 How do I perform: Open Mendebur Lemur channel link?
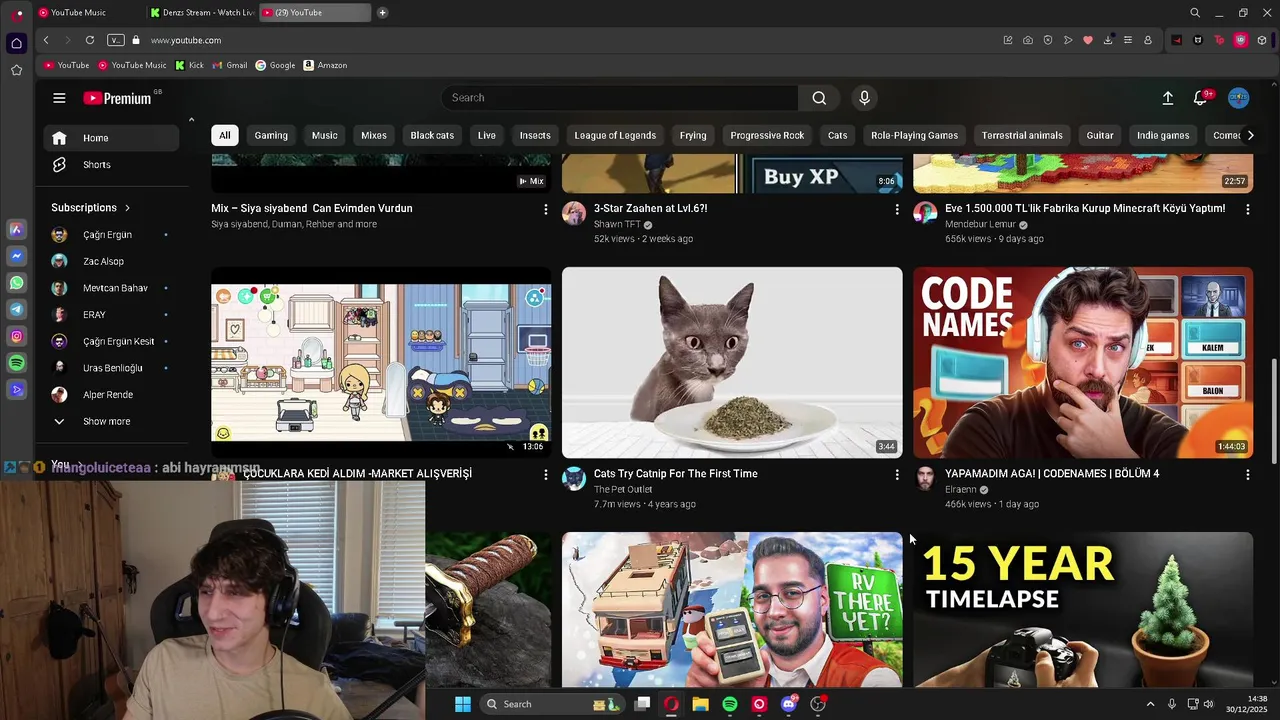[x=980, y=225]
